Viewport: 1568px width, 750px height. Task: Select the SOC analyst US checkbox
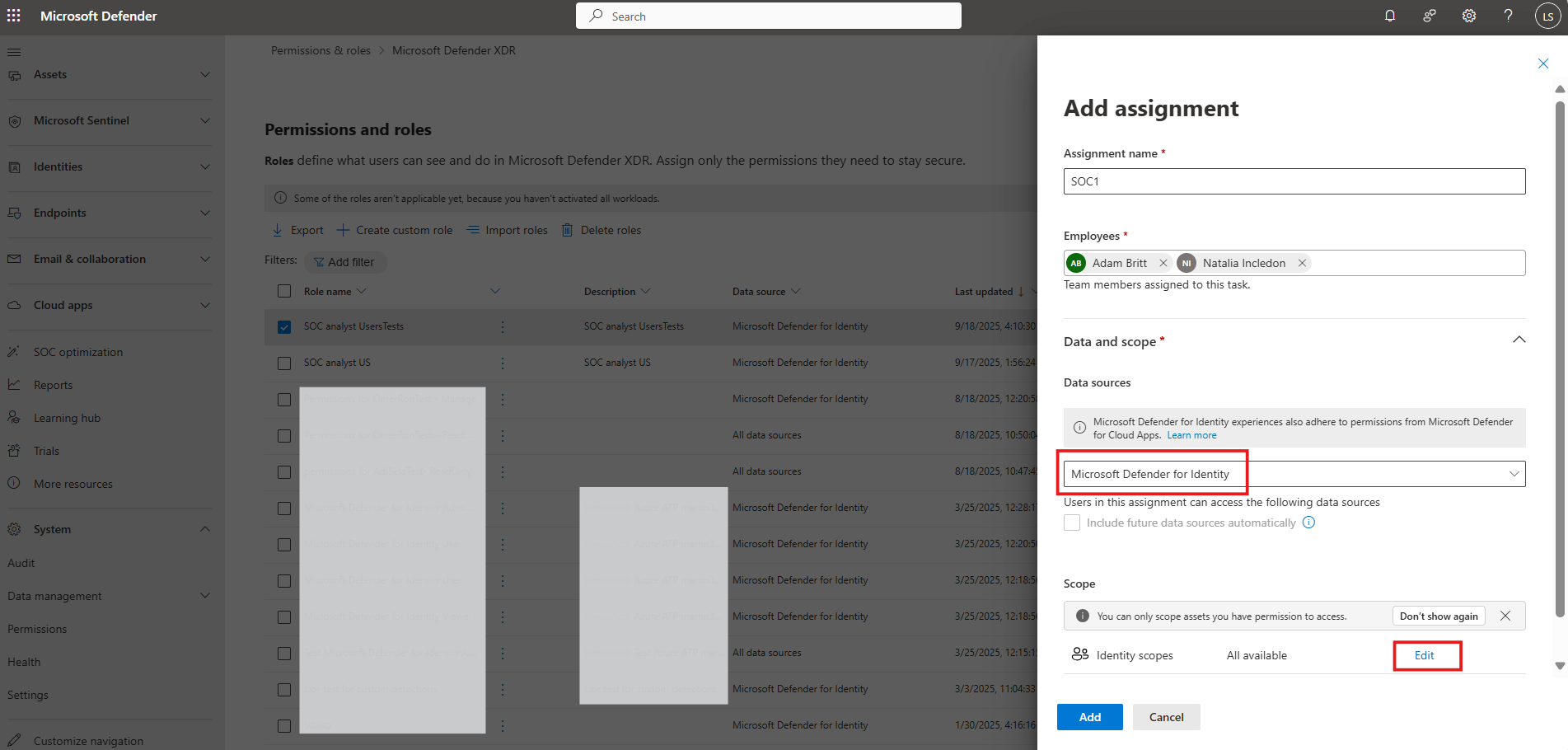(x=284, y=363)
